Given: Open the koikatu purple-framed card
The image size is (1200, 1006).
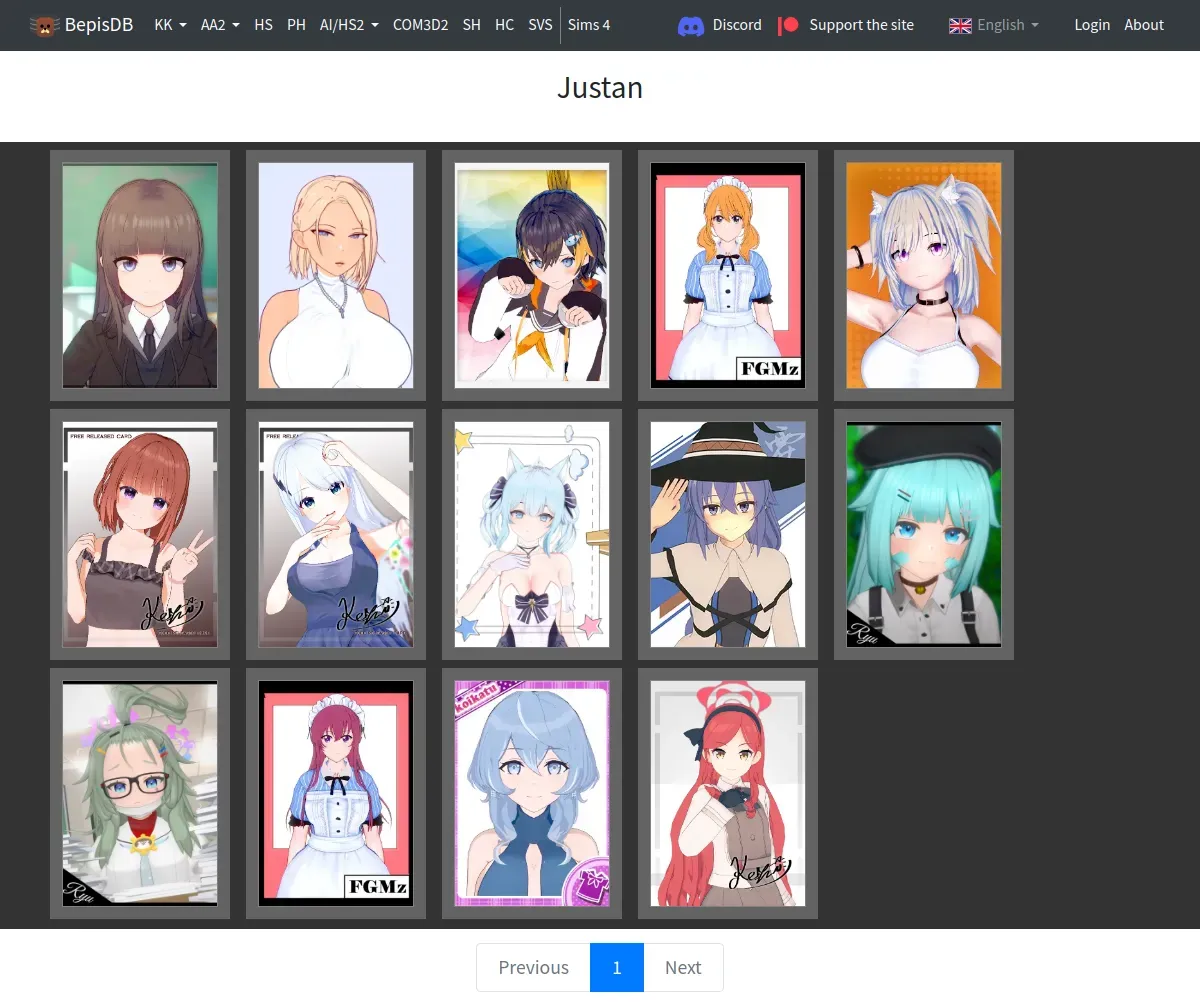Looking at the screenshot, I should [532, 793].
